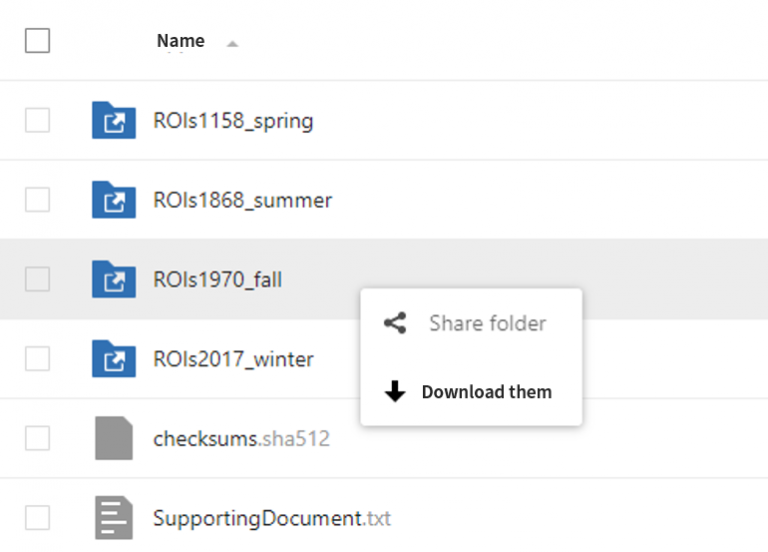
Task: Open the ROIs2017_winter folder name link
Action: pos(233,359)
